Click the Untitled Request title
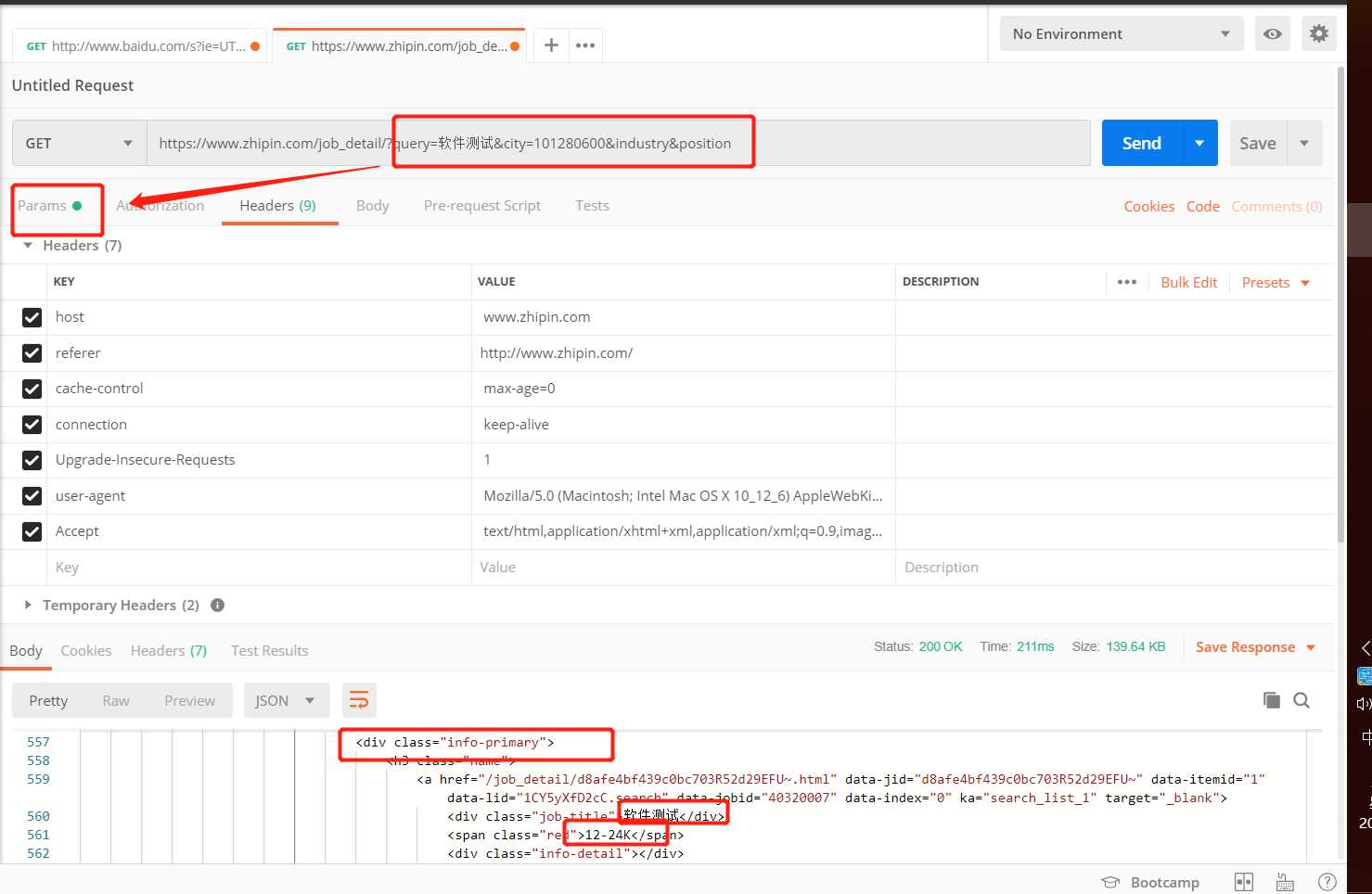The image size is (1372, 894). click(x=72, y=85)
